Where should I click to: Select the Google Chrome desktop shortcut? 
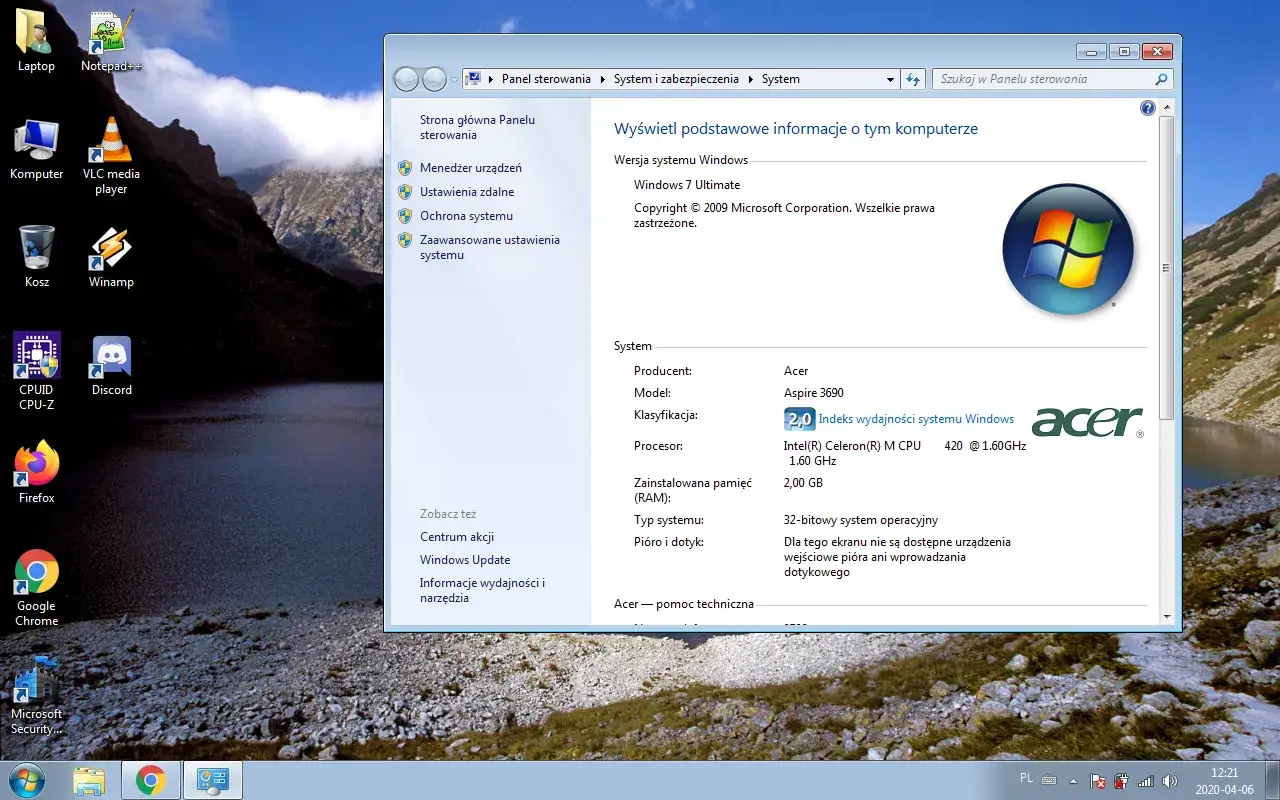[36, 587]
